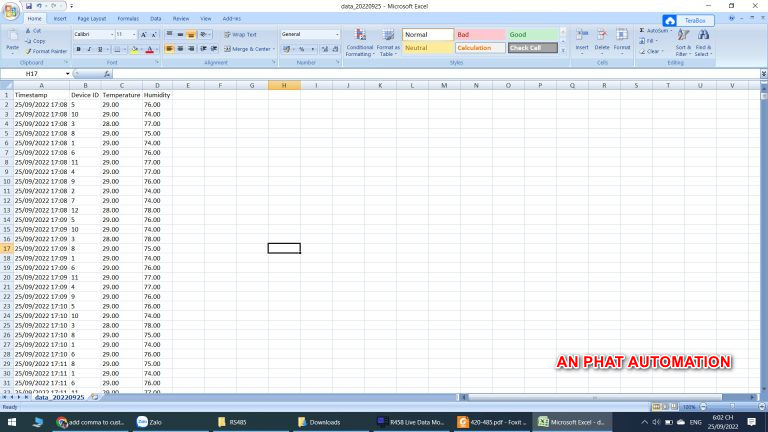Screen dimensions: 768x432
Task: Select the data_20220925 sheet tab
Action: pyautogui.click(x=59, y=397)
